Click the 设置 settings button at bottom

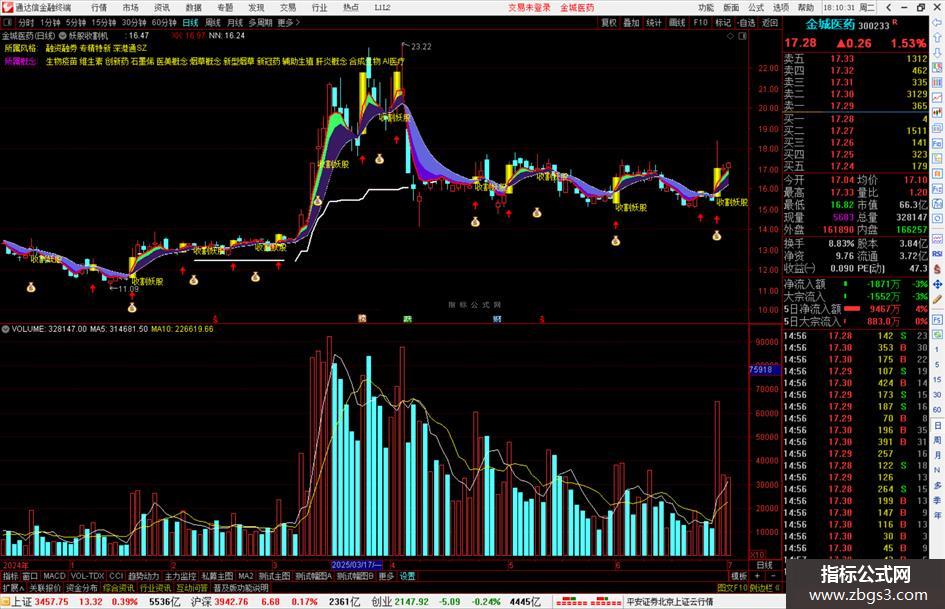(407, 576)
